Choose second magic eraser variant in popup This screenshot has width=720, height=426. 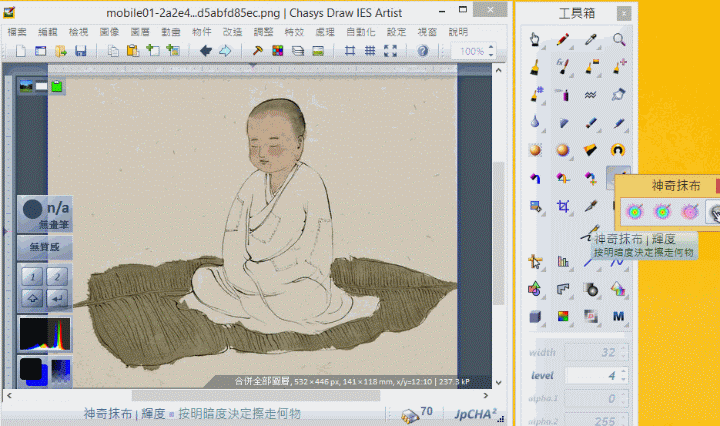[x=662, y=212]
